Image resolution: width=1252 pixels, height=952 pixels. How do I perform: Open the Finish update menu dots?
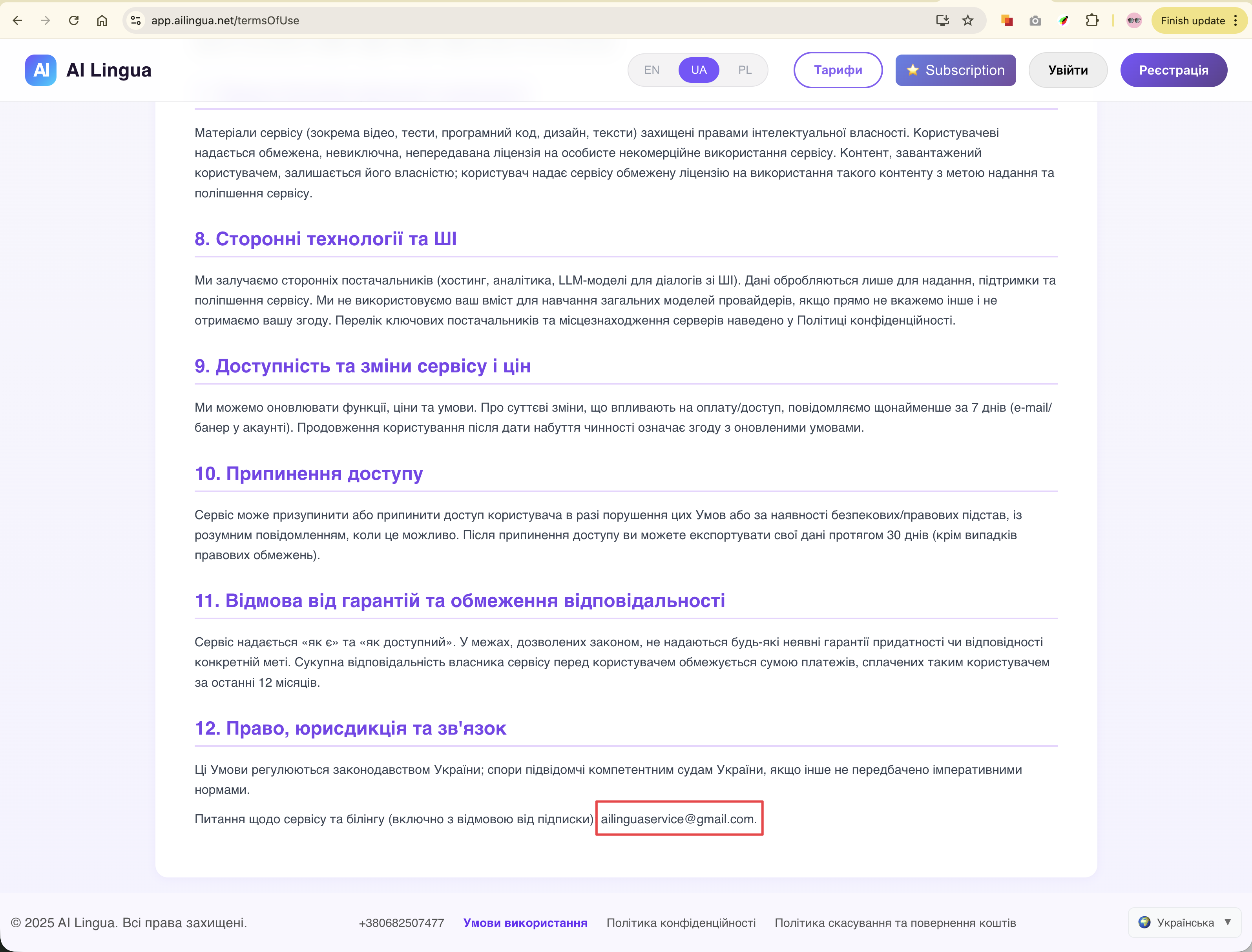[1236, 20]
